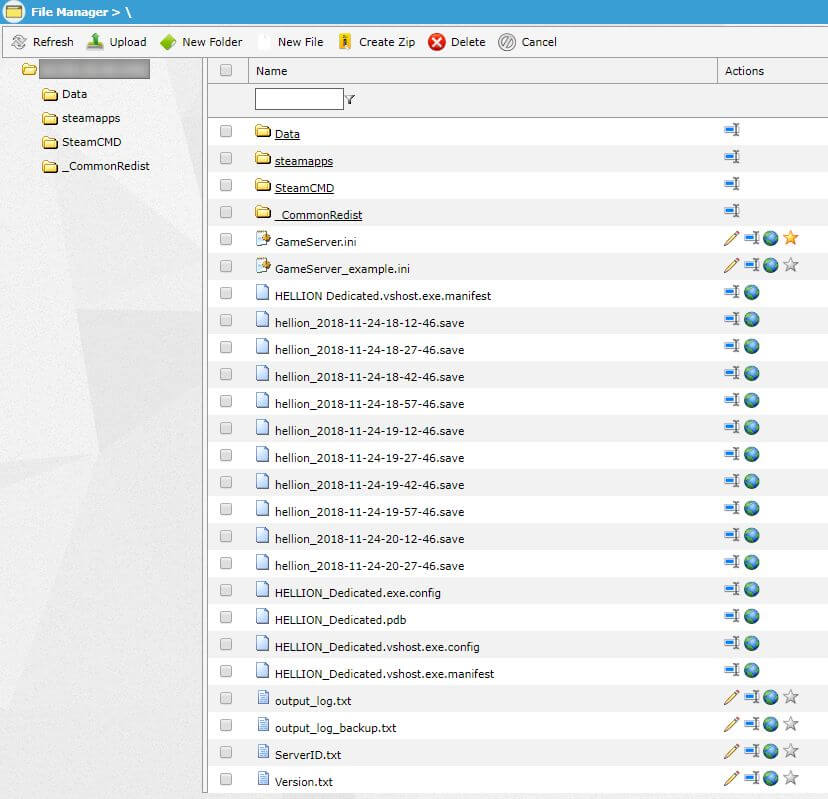Click the pencil edit icon for Version.txt
Screen dimensions: 828x799
click(731, 778)
